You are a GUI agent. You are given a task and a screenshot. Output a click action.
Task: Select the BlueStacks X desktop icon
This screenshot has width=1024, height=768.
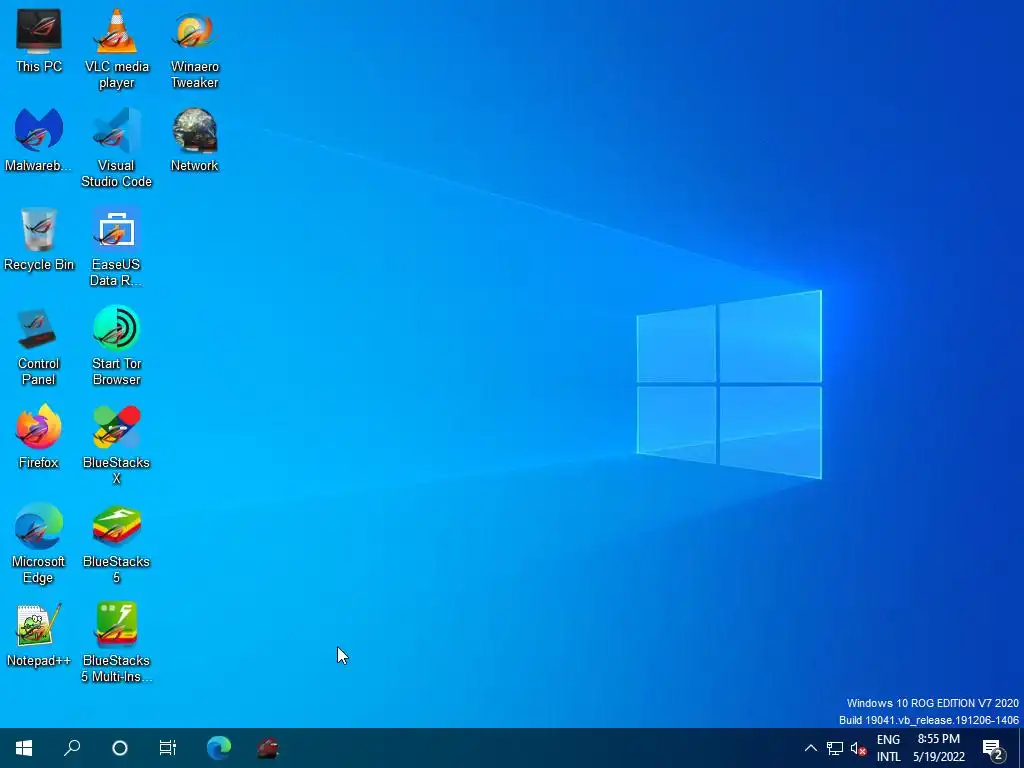pyautogui.click(x=116, y=445)
